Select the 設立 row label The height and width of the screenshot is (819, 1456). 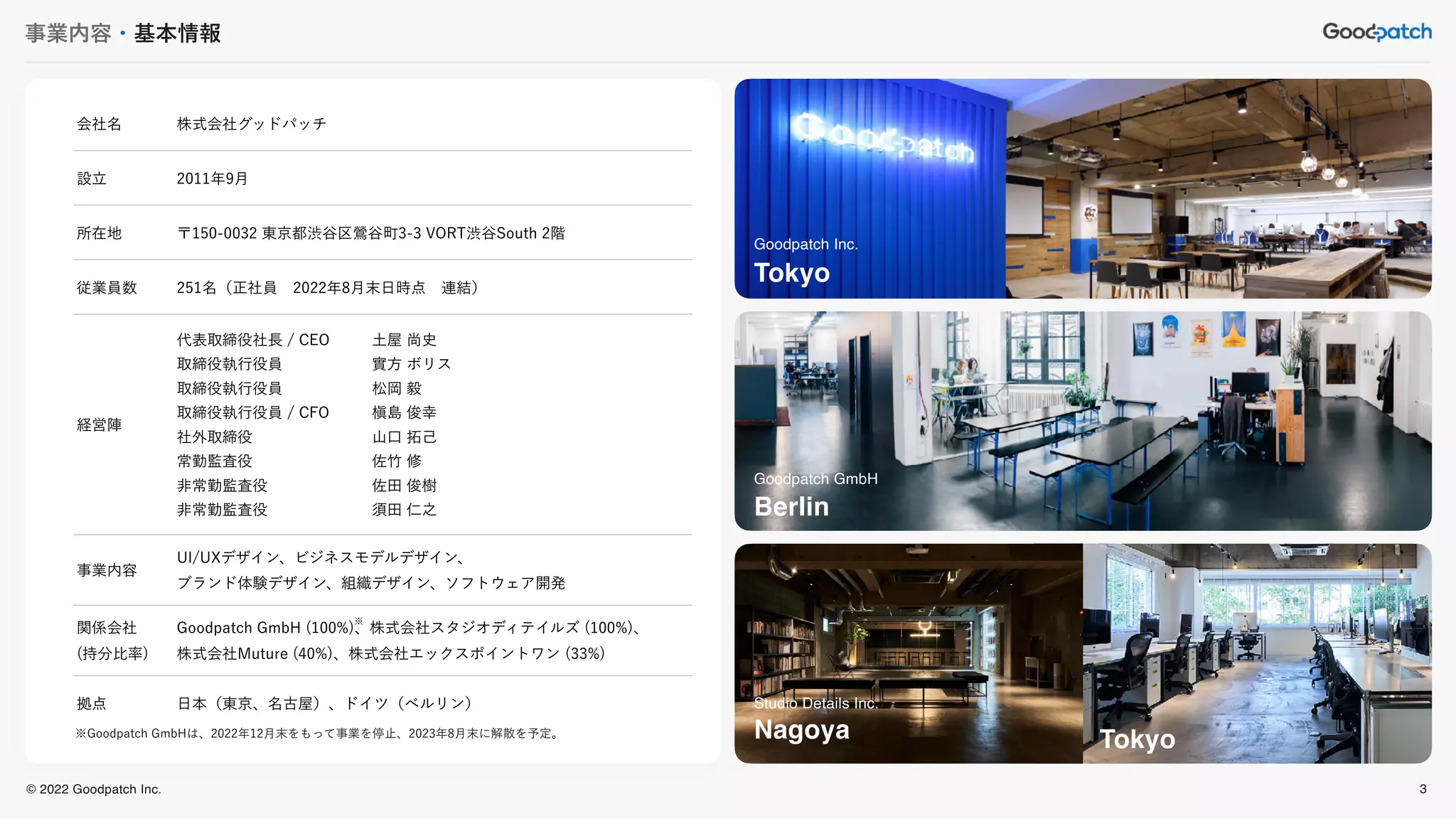(x=92, y=178)
